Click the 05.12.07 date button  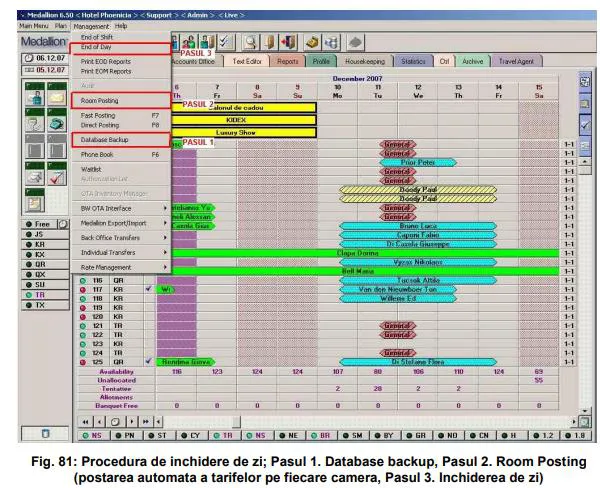[x=45, y=70]
